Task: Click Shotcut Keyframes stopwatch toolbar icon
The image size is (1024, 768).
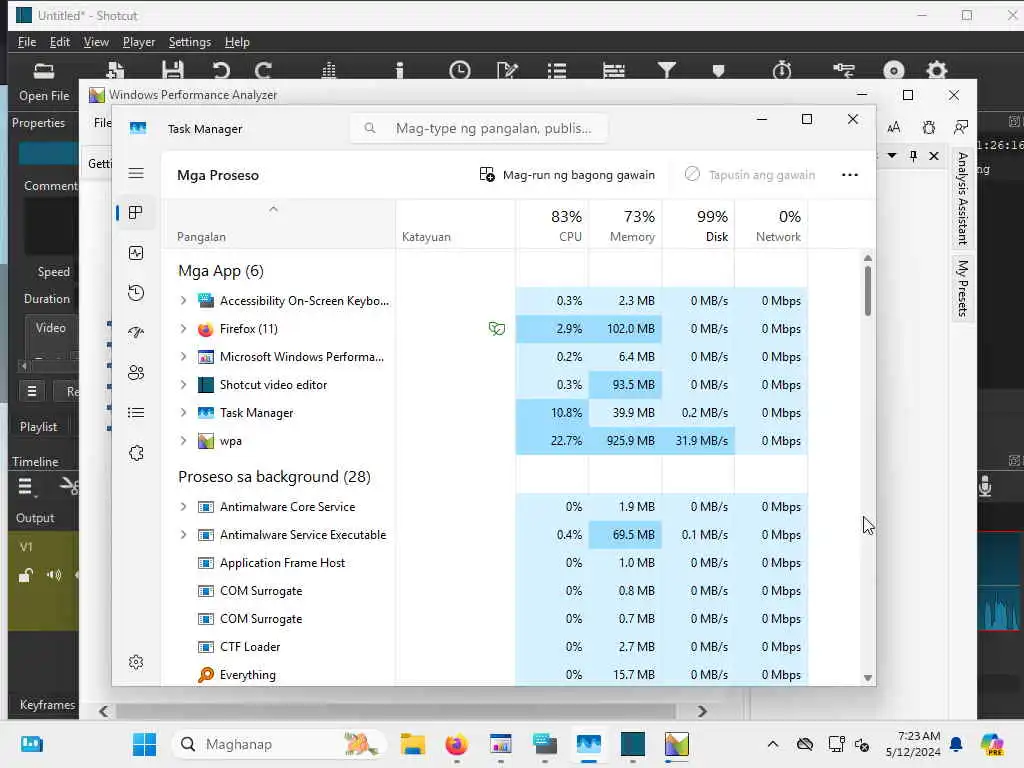Action: tap(782, 70)
